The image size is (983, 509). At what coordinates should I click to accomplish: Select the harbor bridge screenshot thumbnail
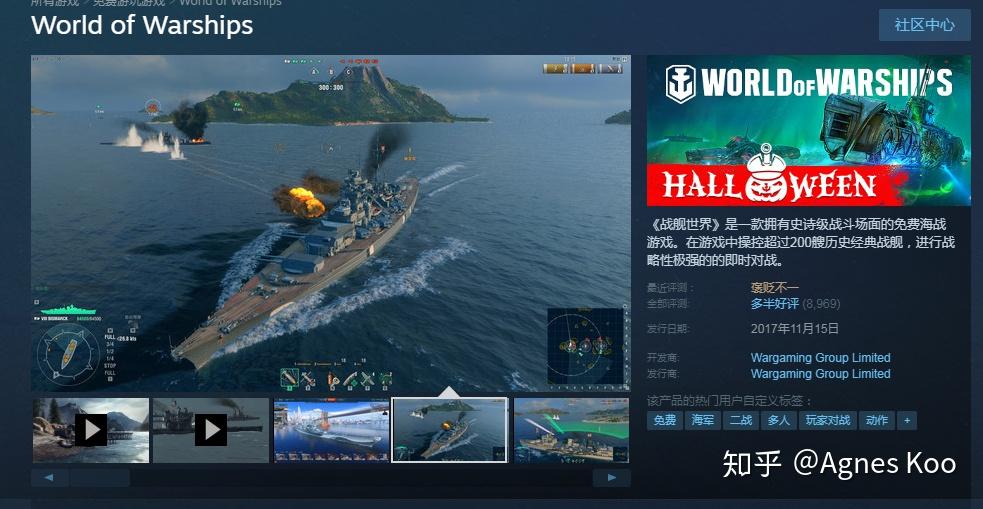tap(332, 430)
